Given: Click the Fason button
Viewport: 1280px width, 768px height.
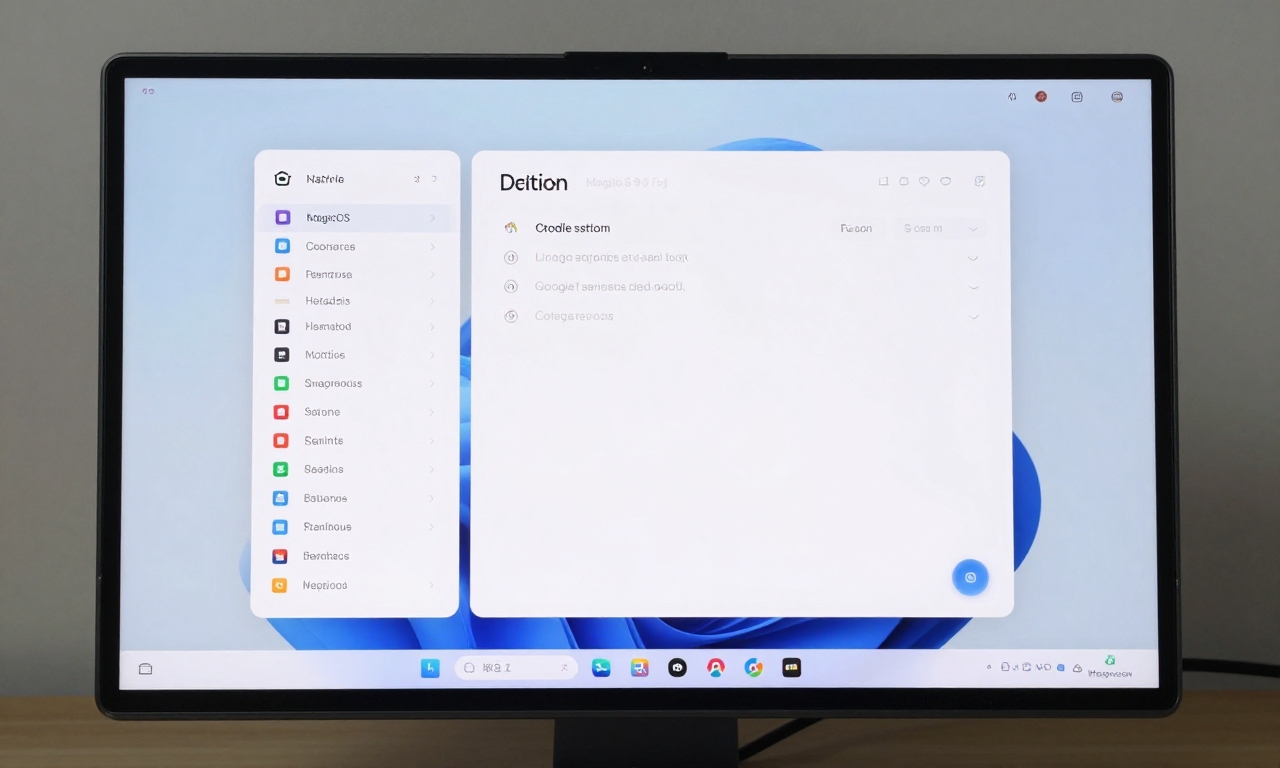Looking at the screenshot, I should pos(857,228).
